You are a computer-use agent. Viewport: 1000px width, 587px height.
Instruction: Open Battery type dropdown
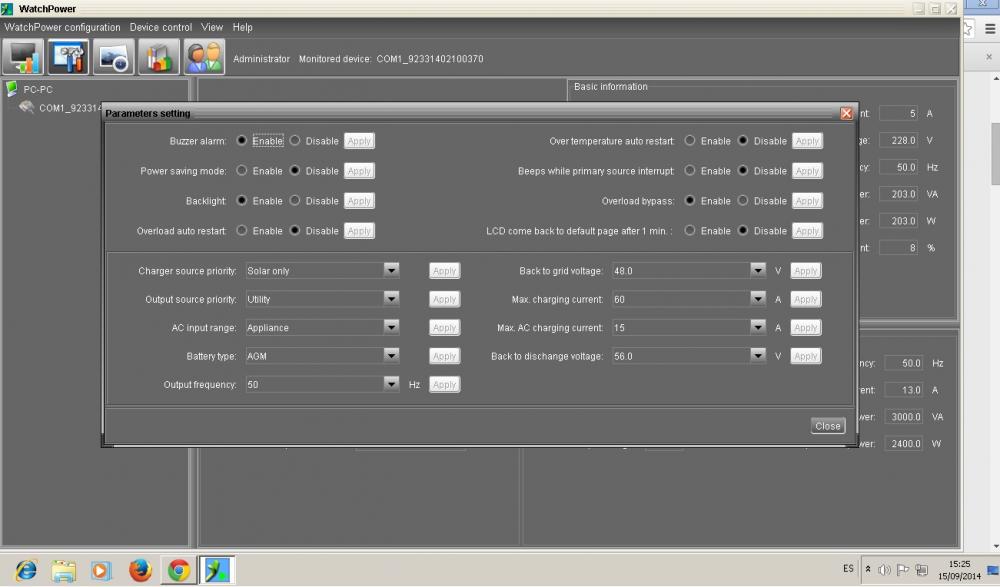tap(391, 355)
